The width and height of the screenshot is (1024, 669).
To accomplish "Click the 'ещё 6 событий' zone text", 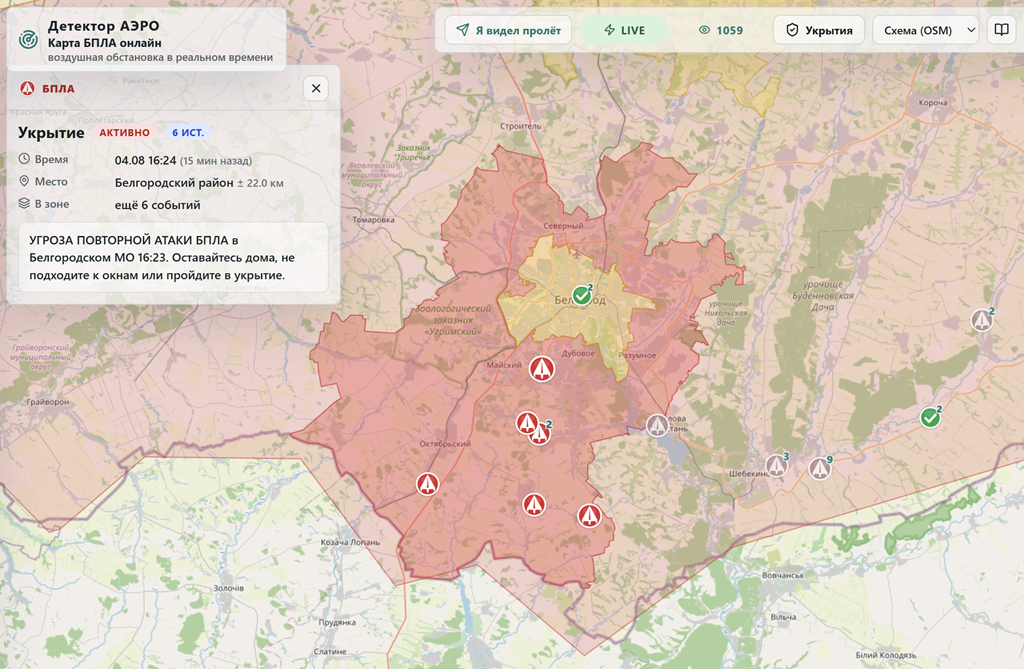I will (157, 205).
